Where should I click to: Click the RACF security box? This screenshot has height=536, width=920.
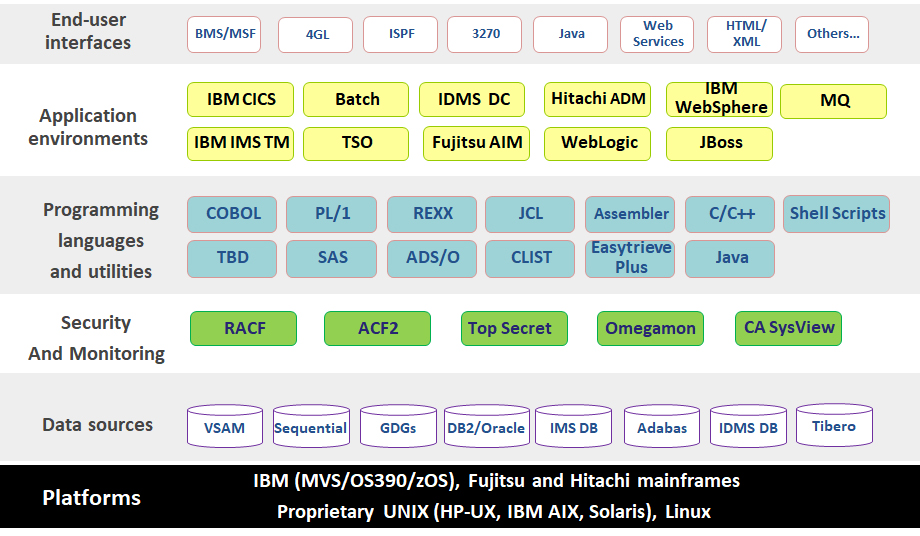tap(243, 328)
